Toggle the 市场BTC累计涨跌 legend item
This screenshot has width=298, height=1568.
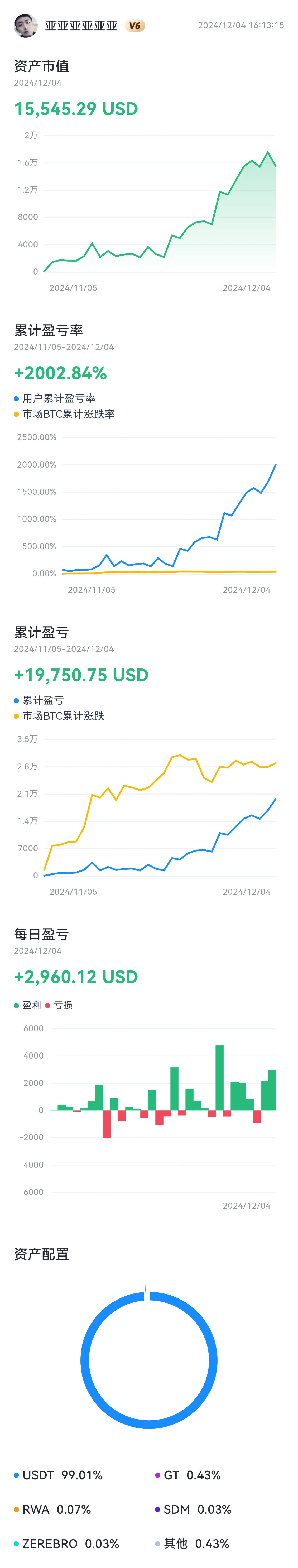click(59, 716)
